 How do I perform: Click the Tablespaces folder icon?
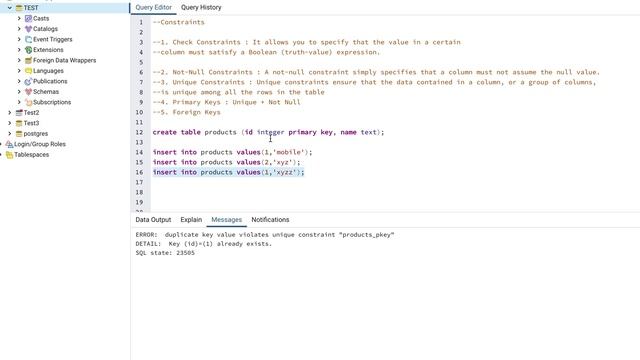(x=9, y=155)
